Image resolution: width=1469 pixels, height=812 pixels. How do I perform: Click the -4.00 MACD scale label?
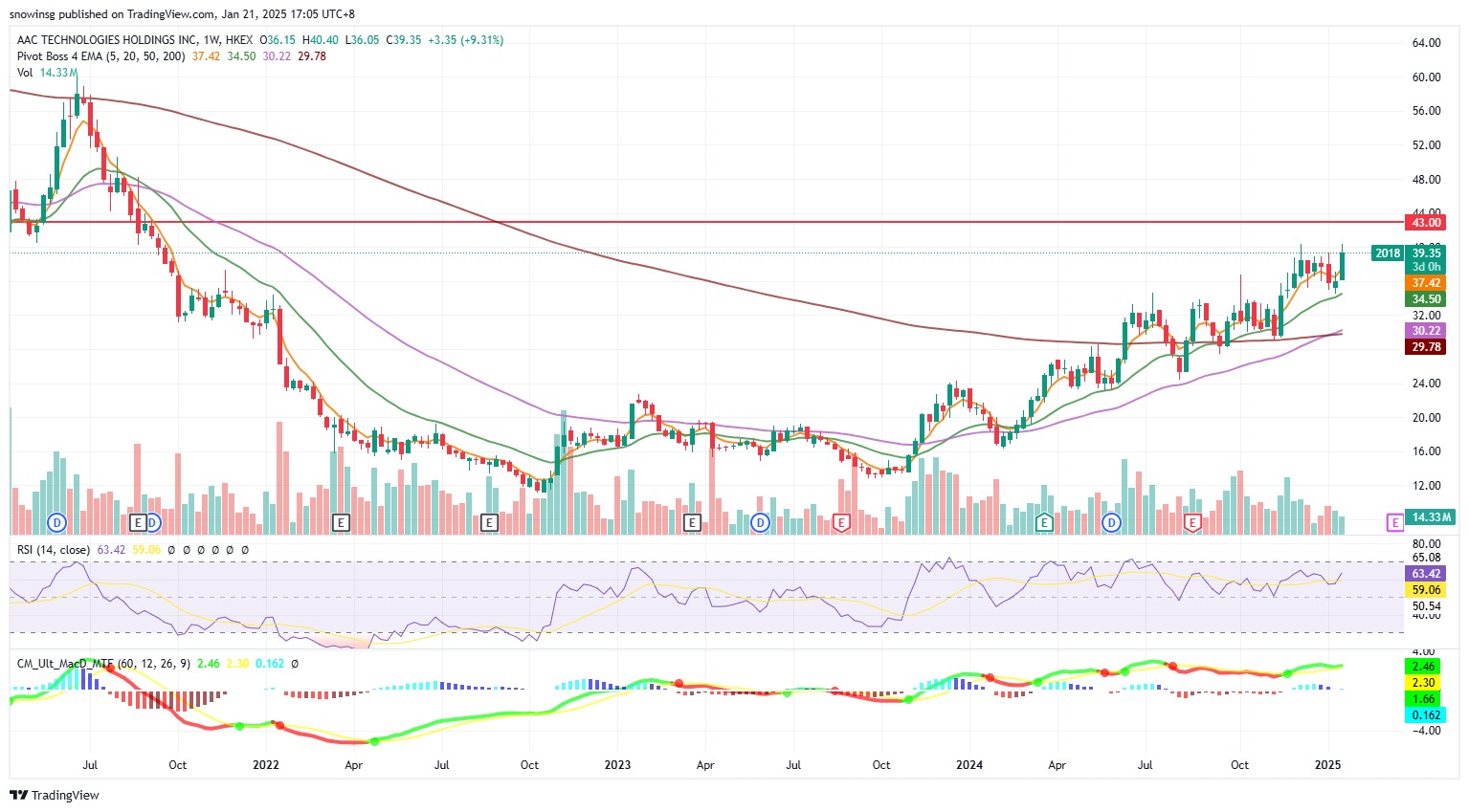tap(1426, 731)
